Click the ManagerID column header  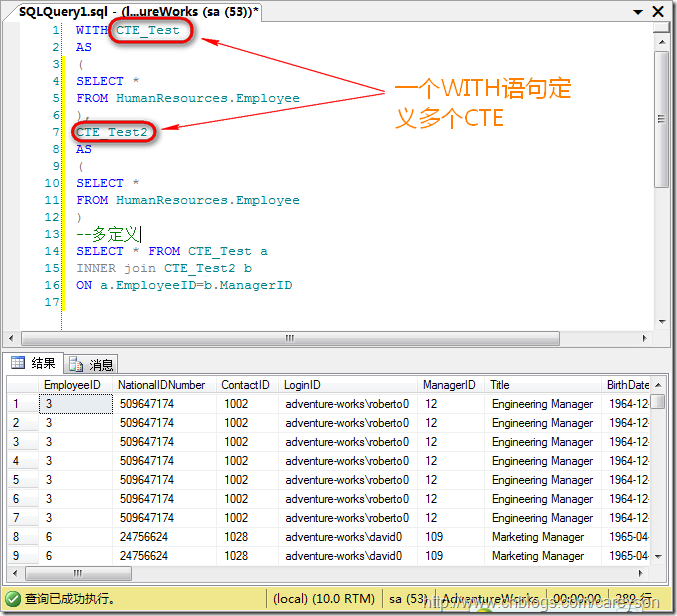(x=451, y=385)
